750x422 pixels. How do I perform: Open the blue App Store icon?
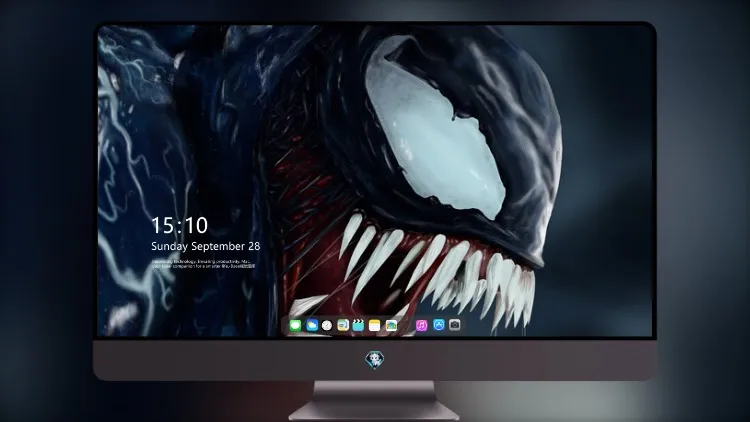[x=439, y=325]
